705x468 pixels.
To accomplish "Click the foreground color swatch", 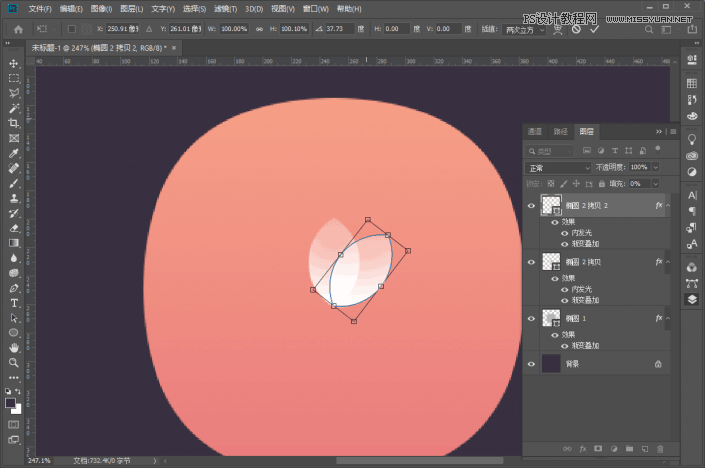I will coord(11,403).
